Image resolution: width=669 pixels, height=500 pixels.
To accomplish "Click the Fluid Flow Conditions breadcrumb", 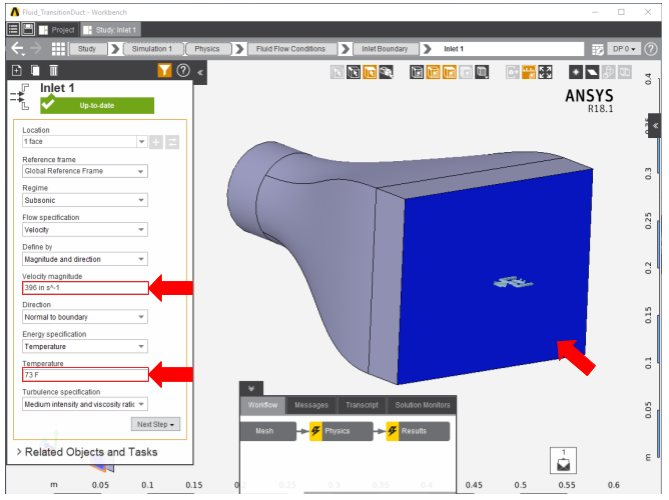I will (x=291, y=49).
